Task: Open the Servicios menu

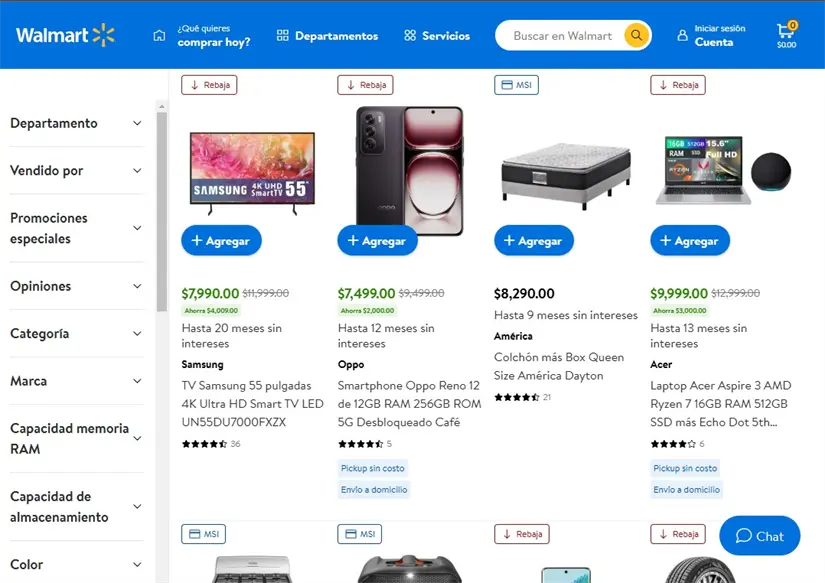Action: coord(446,36)
